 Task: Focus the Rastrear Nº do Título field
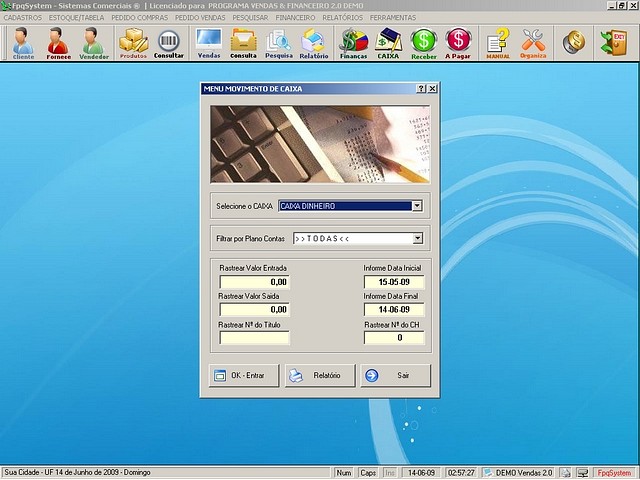pos(254,338)
